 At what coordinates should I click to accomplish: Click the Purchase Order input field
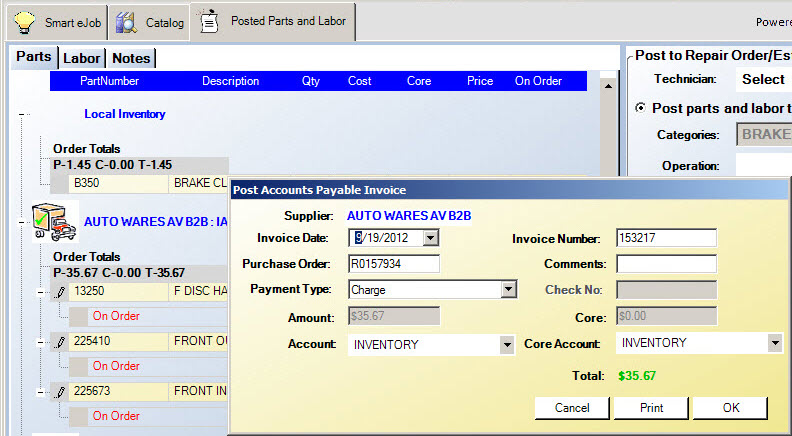point(394,264)
